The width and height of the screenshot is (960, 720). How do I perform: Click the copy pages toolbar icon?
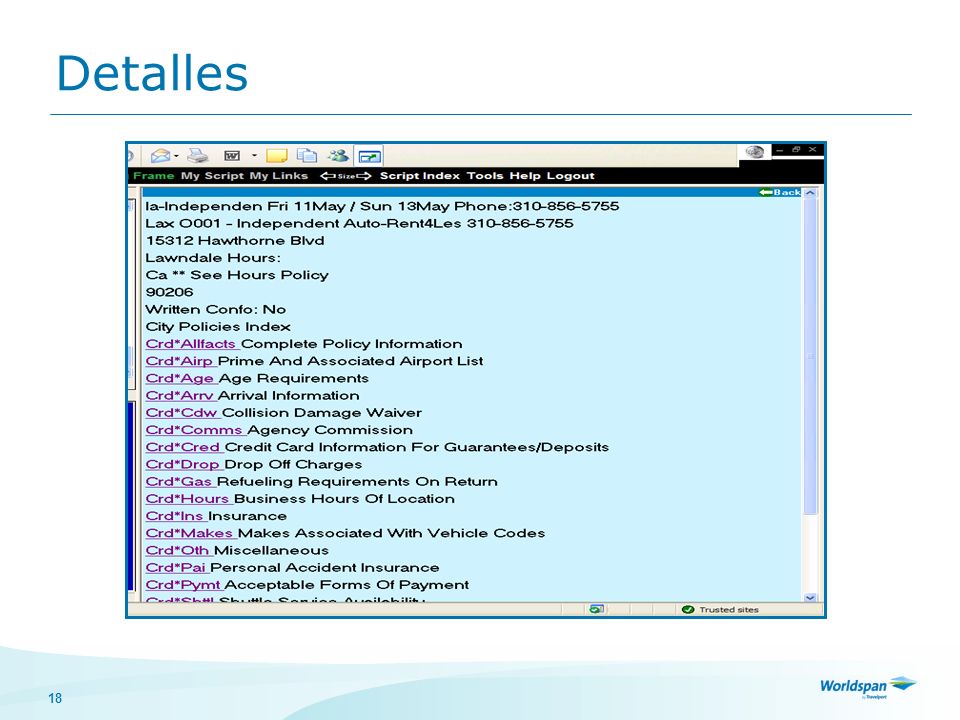click(x=307, y=156)
